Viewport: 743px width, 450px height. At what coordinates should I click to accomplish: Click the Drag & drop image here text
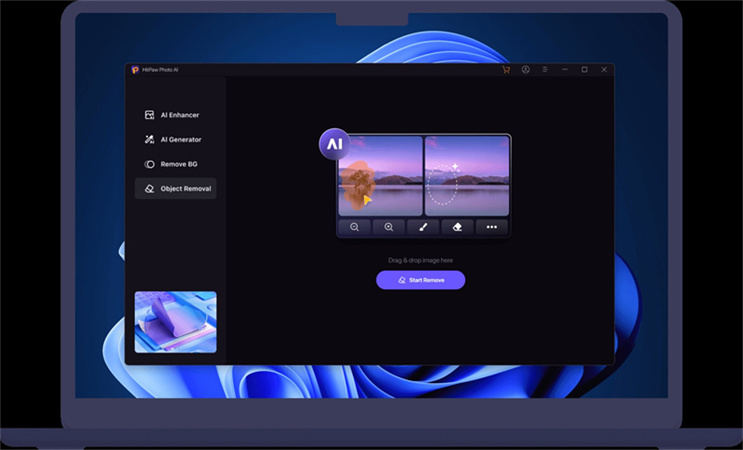click(420, 260)
